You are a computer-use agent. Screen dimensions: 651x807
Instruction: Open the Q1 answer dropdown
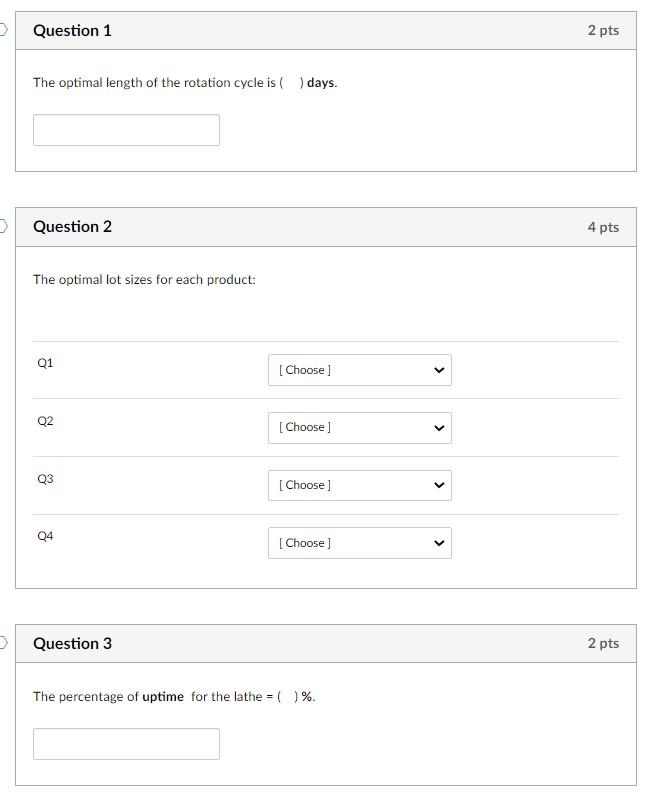click(x=360, y=369)
